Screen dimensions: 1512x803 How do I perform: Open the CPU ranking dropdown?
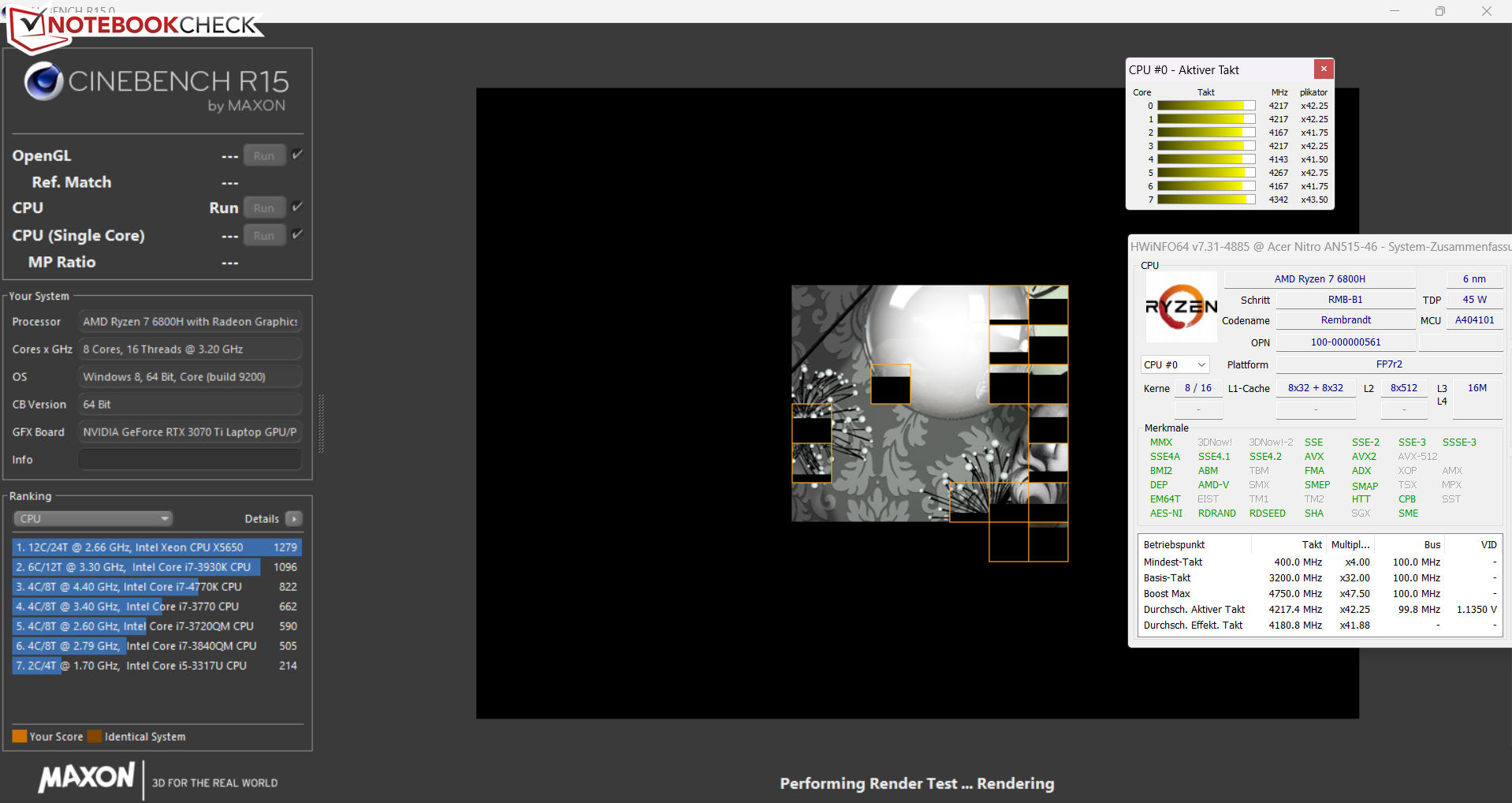coord(93,518)
